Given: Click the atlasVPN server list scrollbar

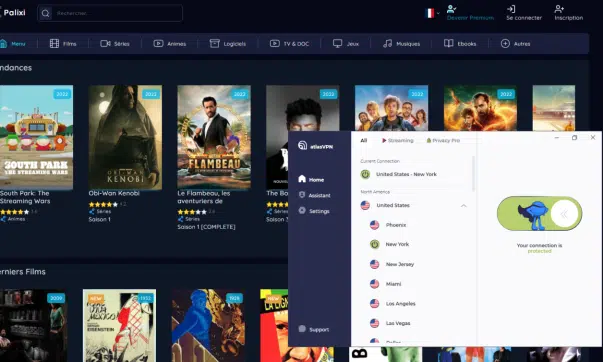Looking at the screenshot, I should click(x=473, y=174).
